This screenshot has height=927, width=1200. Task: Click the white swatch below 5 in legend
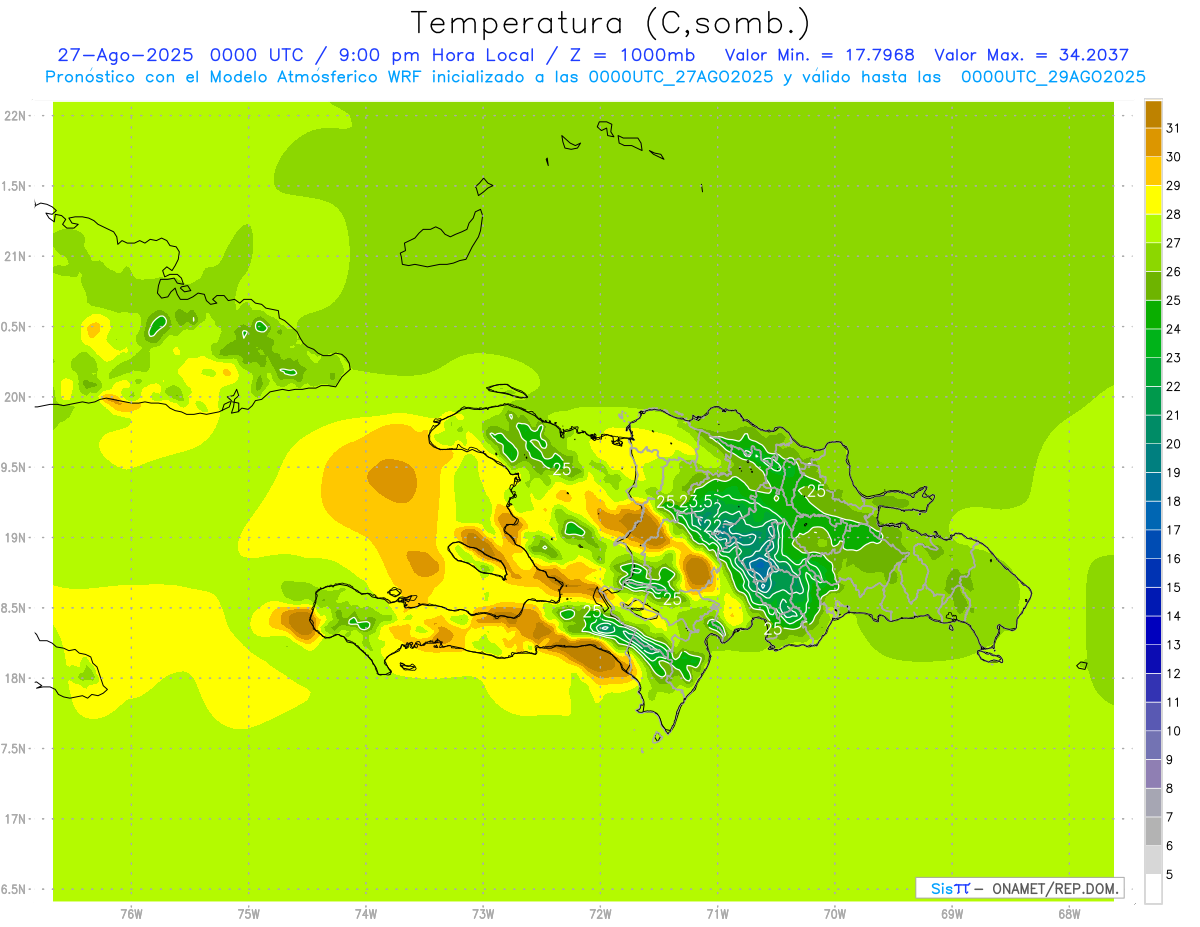(x=1153, y=888)
